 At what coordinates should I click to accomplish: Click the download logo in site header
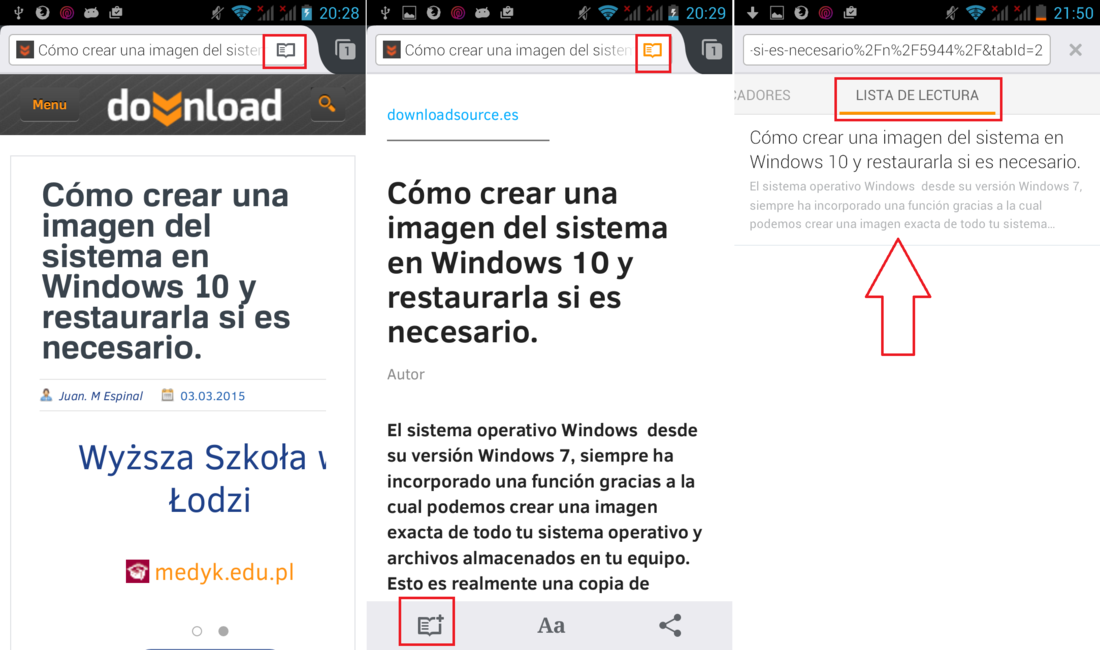point(194,106)
